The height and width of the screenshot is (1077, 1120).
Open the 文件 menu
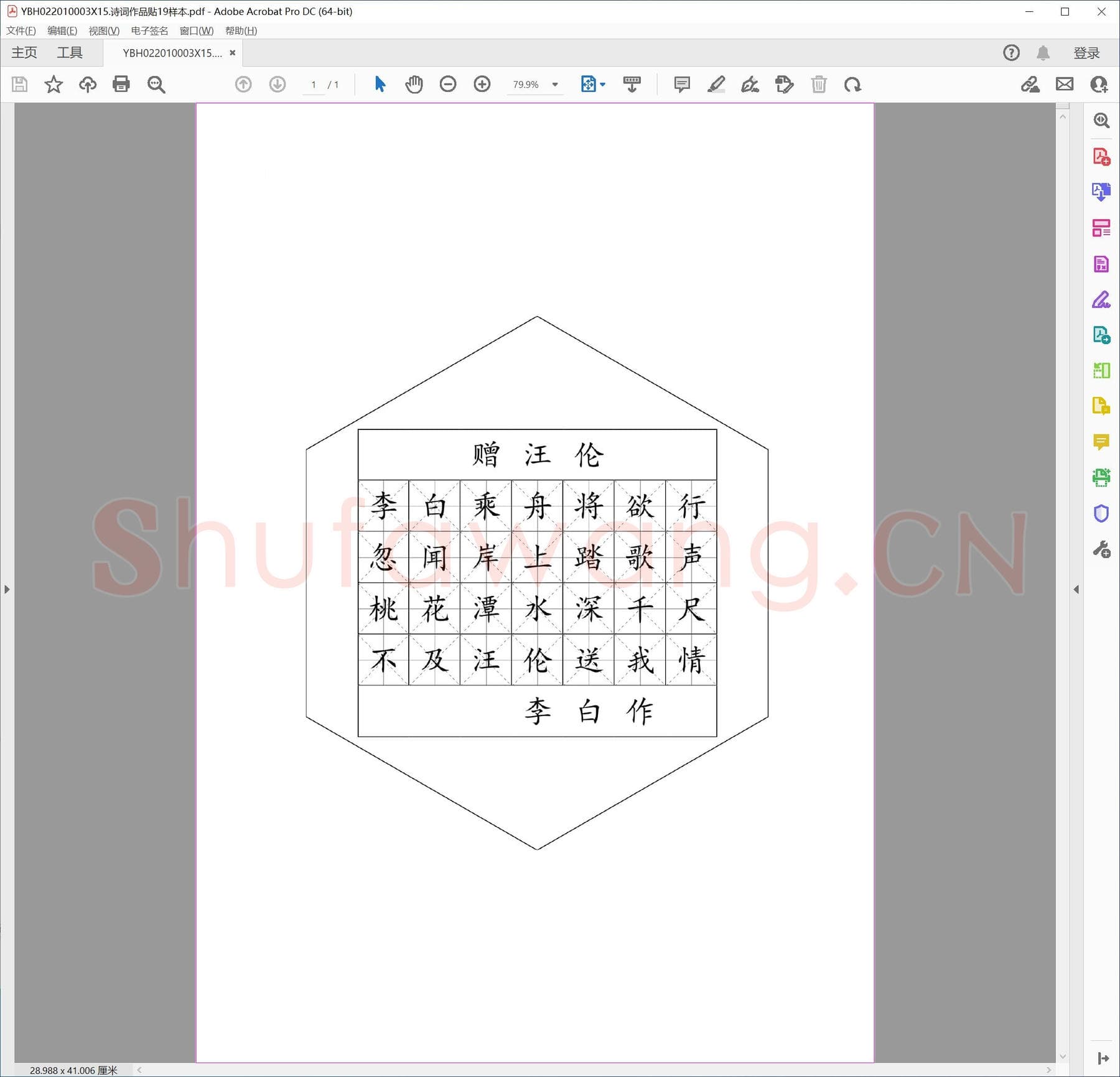coord(21,30)
